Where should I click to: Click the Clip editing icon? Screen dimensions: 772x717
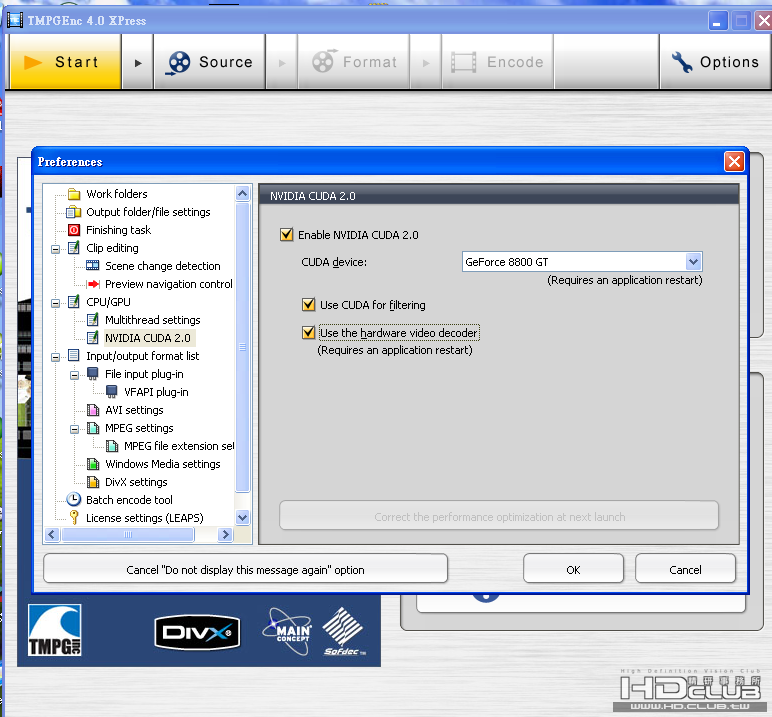pyautogui.click(x=74, y=248)
